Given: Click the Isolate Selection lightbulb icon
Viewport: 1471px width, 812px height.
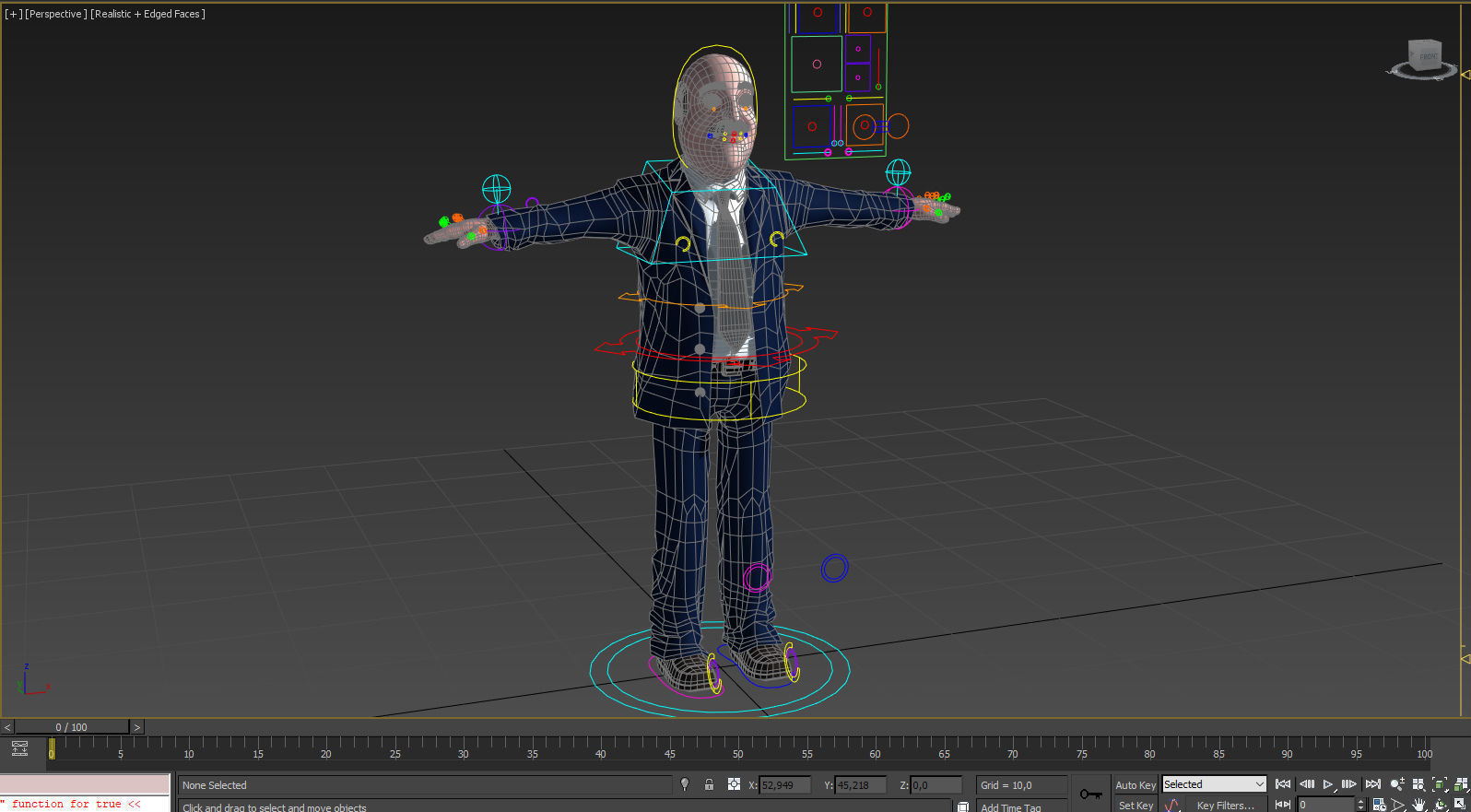Looking at the screenshot, I should click(685, 784).
